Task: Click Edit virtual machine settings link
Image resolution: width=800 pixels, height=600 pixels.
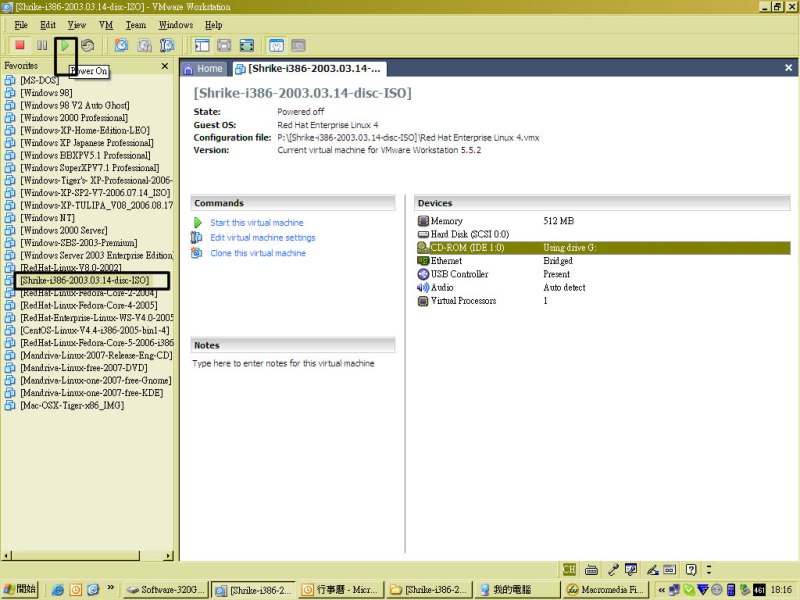Action: click(263, 238)
